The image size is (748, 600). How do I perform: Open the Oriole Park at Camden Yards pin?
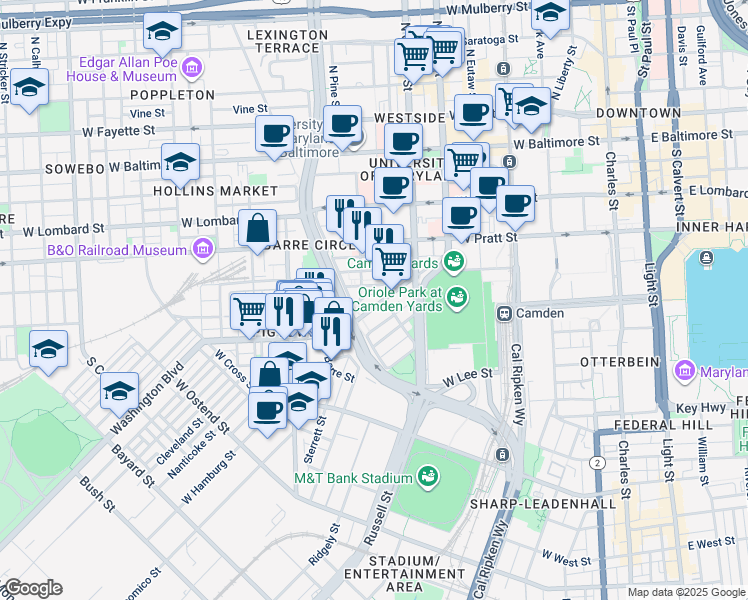pos(457,299)
